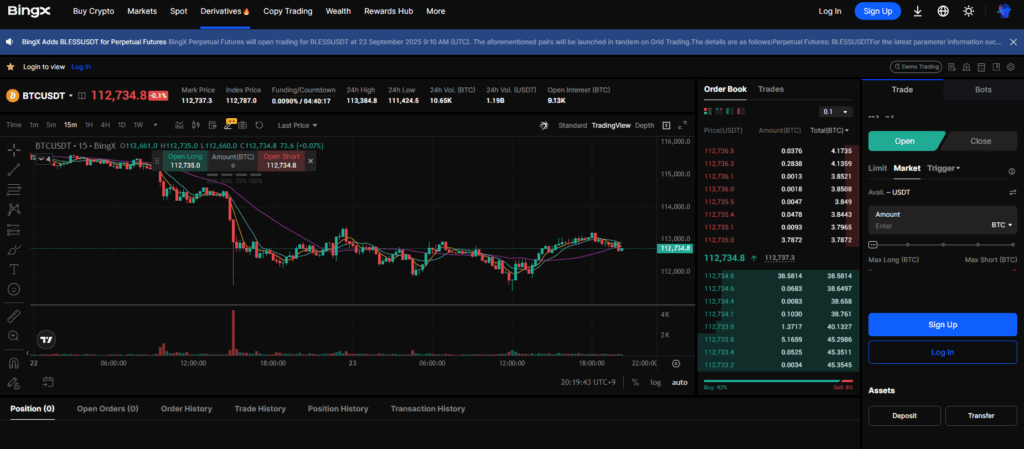Click the Deposit button
The height and width of the screenshot is (449, 1024).
[x=904, y=416]
